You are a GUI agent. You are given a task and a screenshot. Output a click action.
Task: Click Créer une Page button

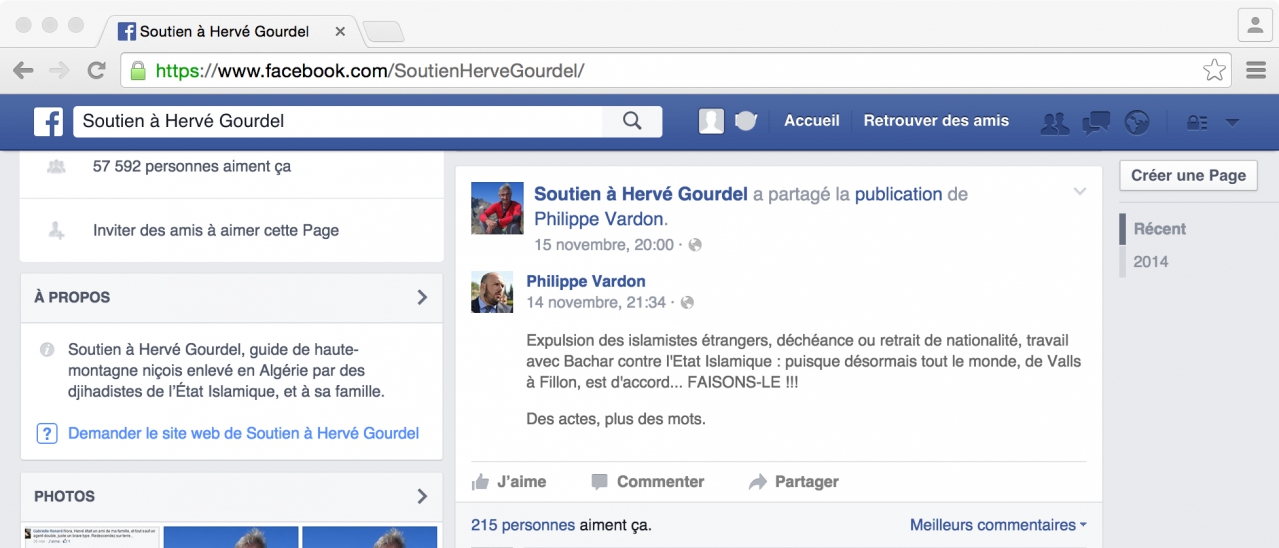(x=1188, y=175)
